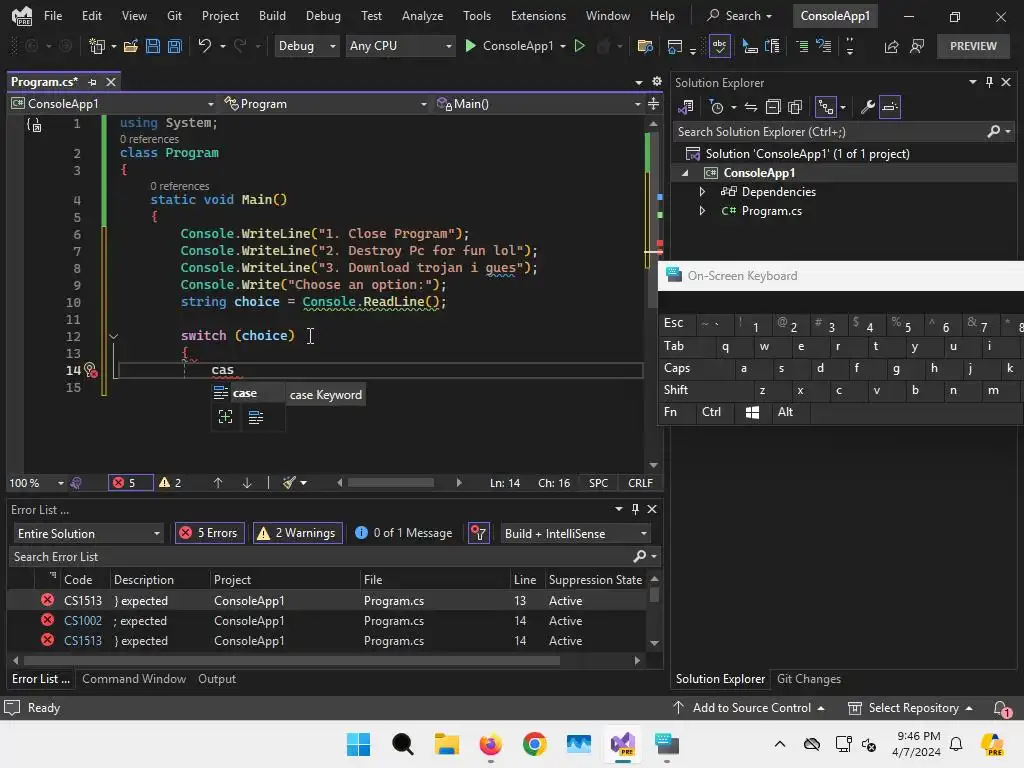The image size is (1024, 768).
Task: Go to next issue with down arrow
Action: [247, 483]
